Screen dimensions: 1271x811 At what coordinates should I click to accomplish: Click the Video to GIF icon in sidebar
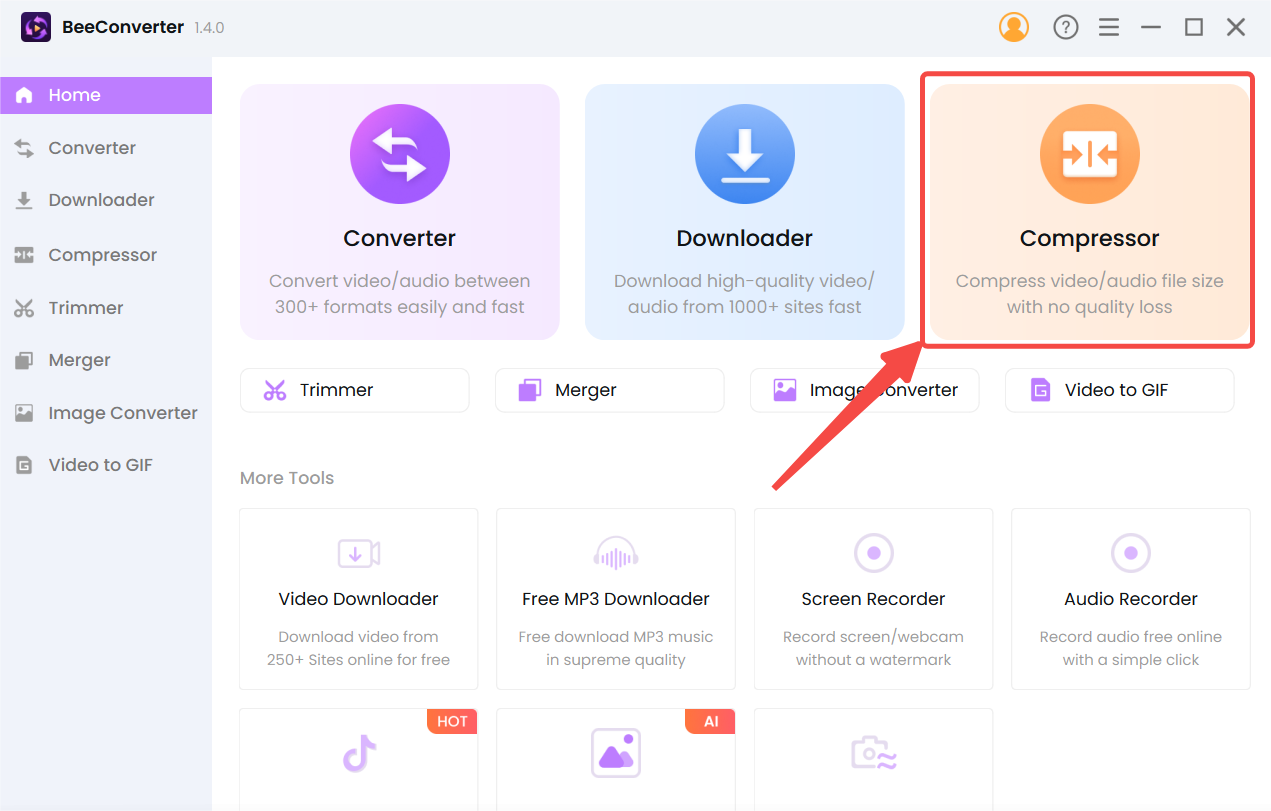coord(24,465)
